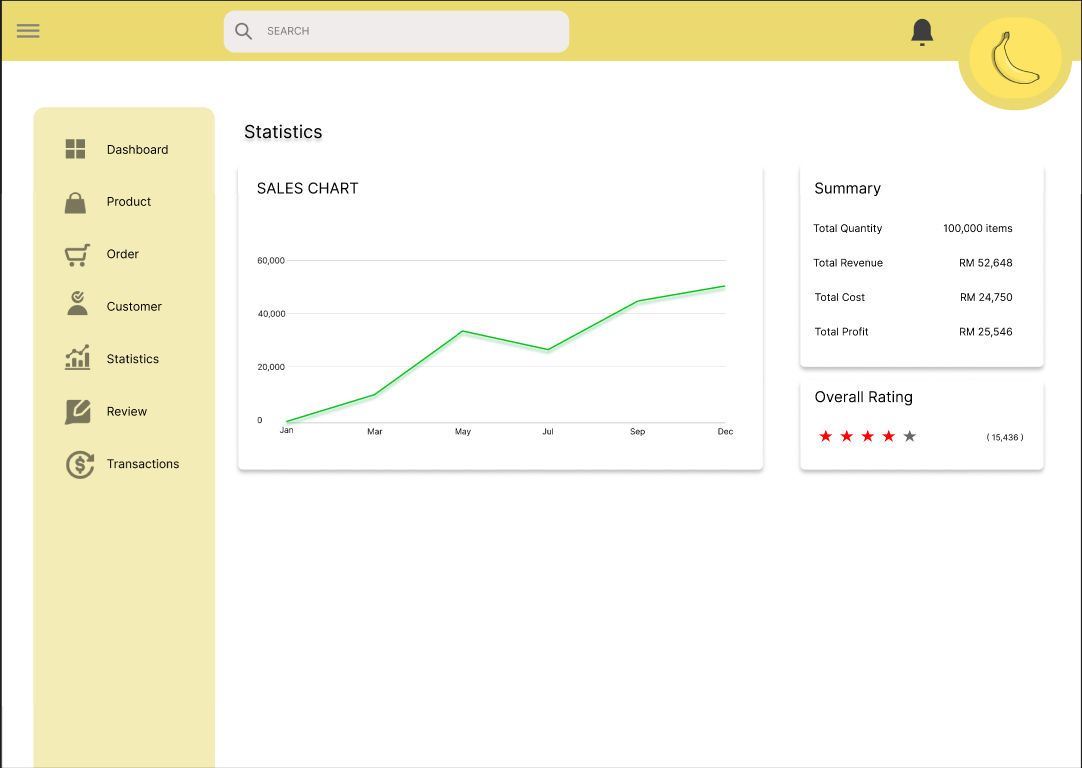Click the Order cart icon
This screenshot has height=768, width=1082.
tap(77, 255)
